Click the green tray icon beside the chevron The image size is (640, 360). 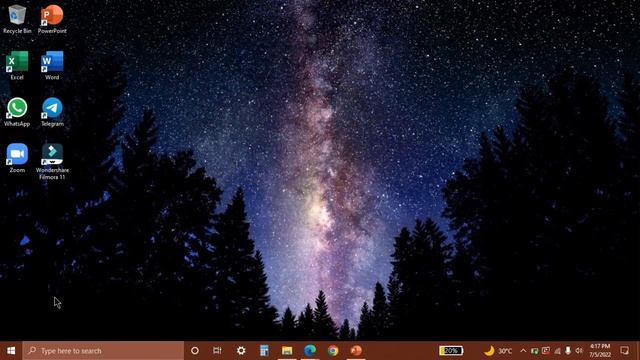click(x=535, y=351)
